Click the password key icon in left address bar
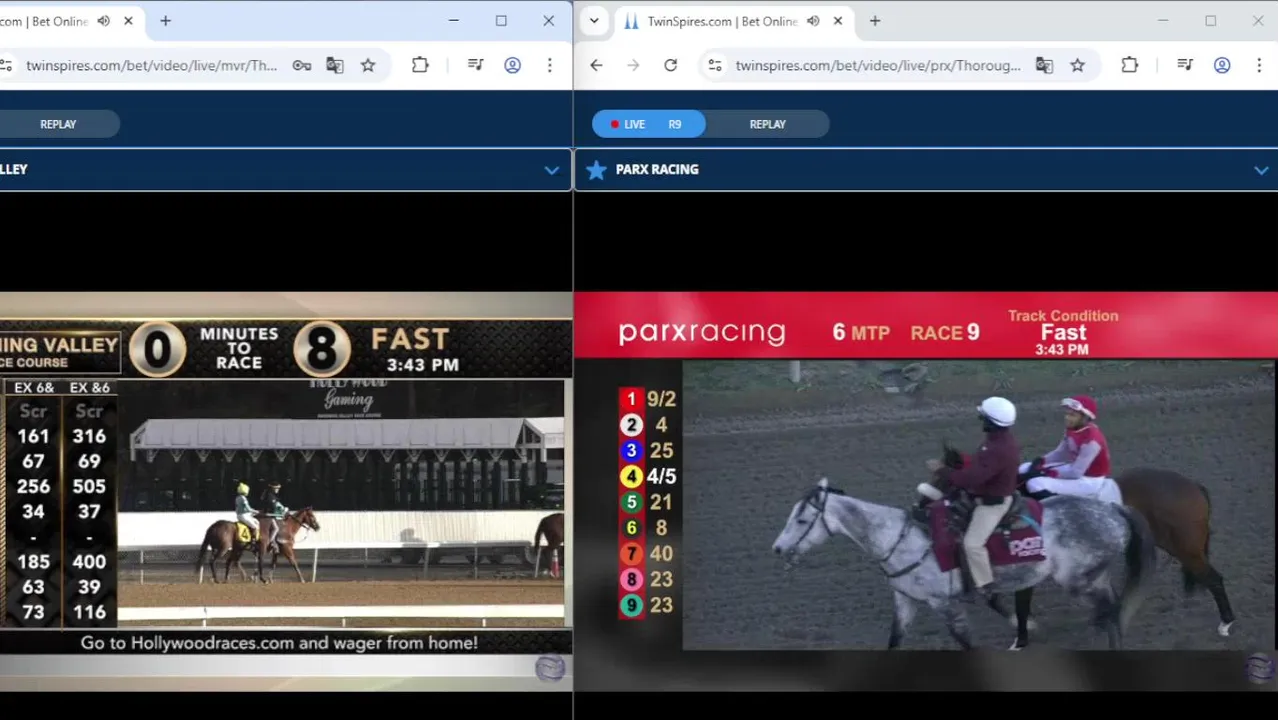 (x=301, y=65)
